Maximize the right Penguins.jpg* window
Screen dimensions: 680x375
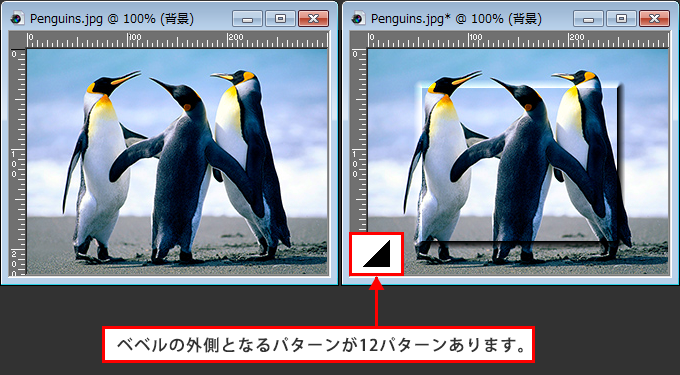point(621,19)
